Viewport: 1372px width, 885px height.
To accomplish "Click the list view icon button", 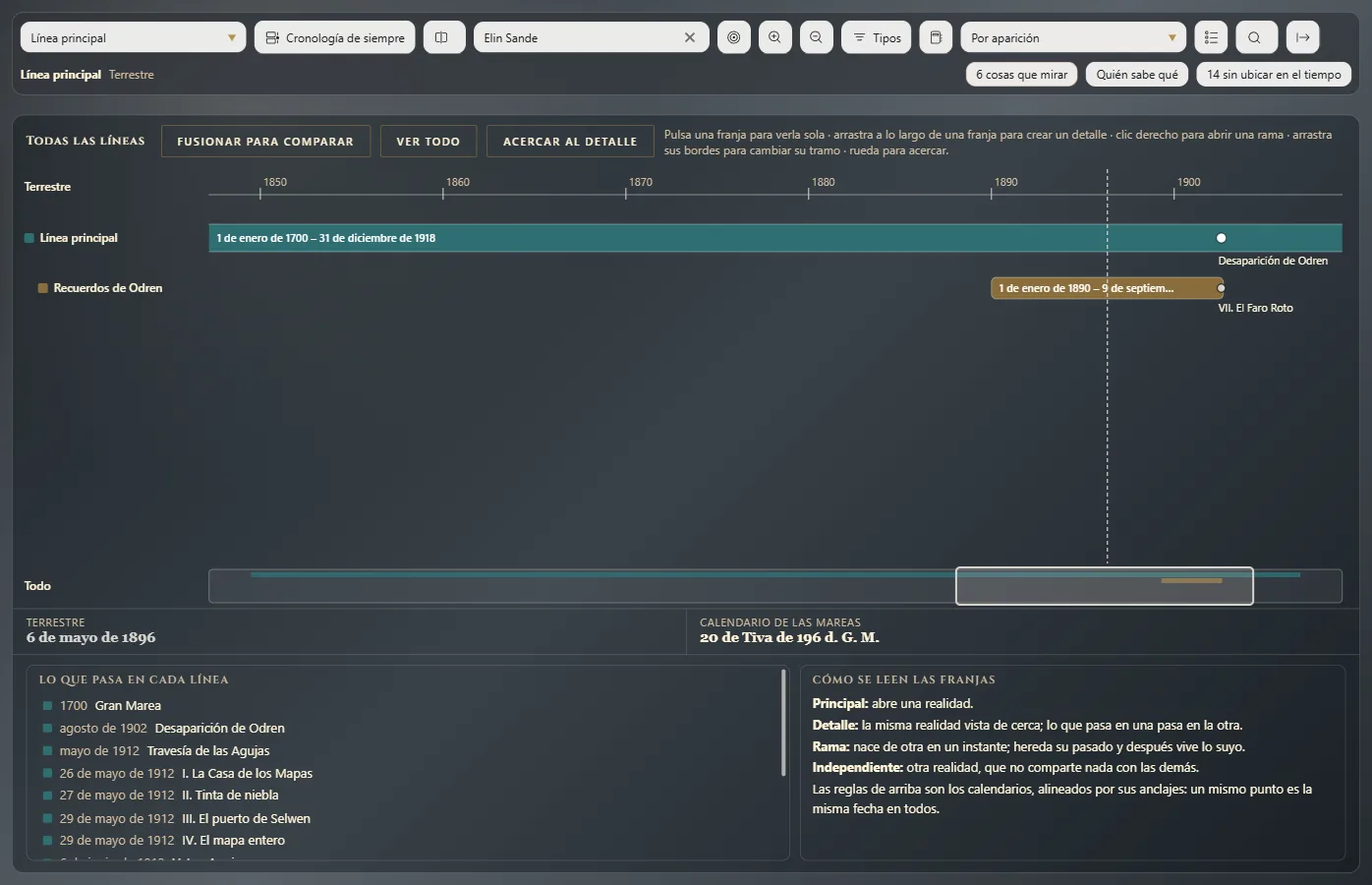I will point(1211,37).
